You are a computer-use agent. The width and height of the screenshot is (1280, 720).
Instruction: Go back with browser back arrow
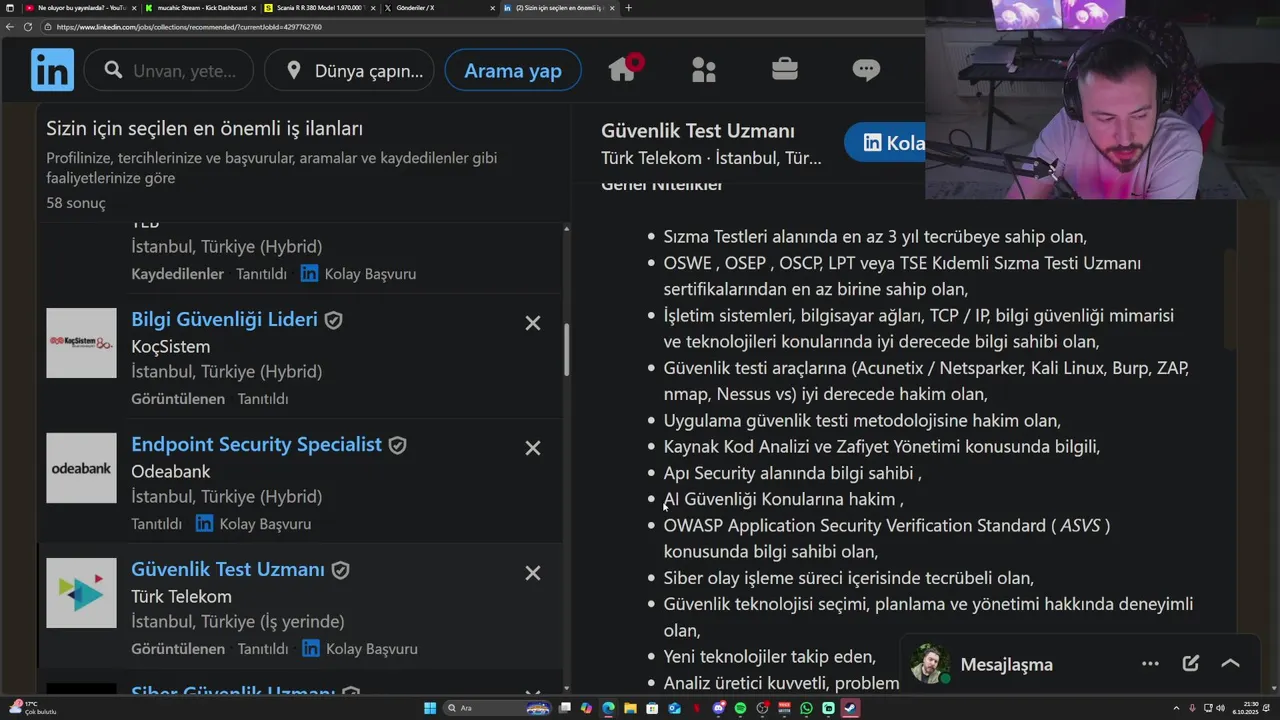point(10,27)
